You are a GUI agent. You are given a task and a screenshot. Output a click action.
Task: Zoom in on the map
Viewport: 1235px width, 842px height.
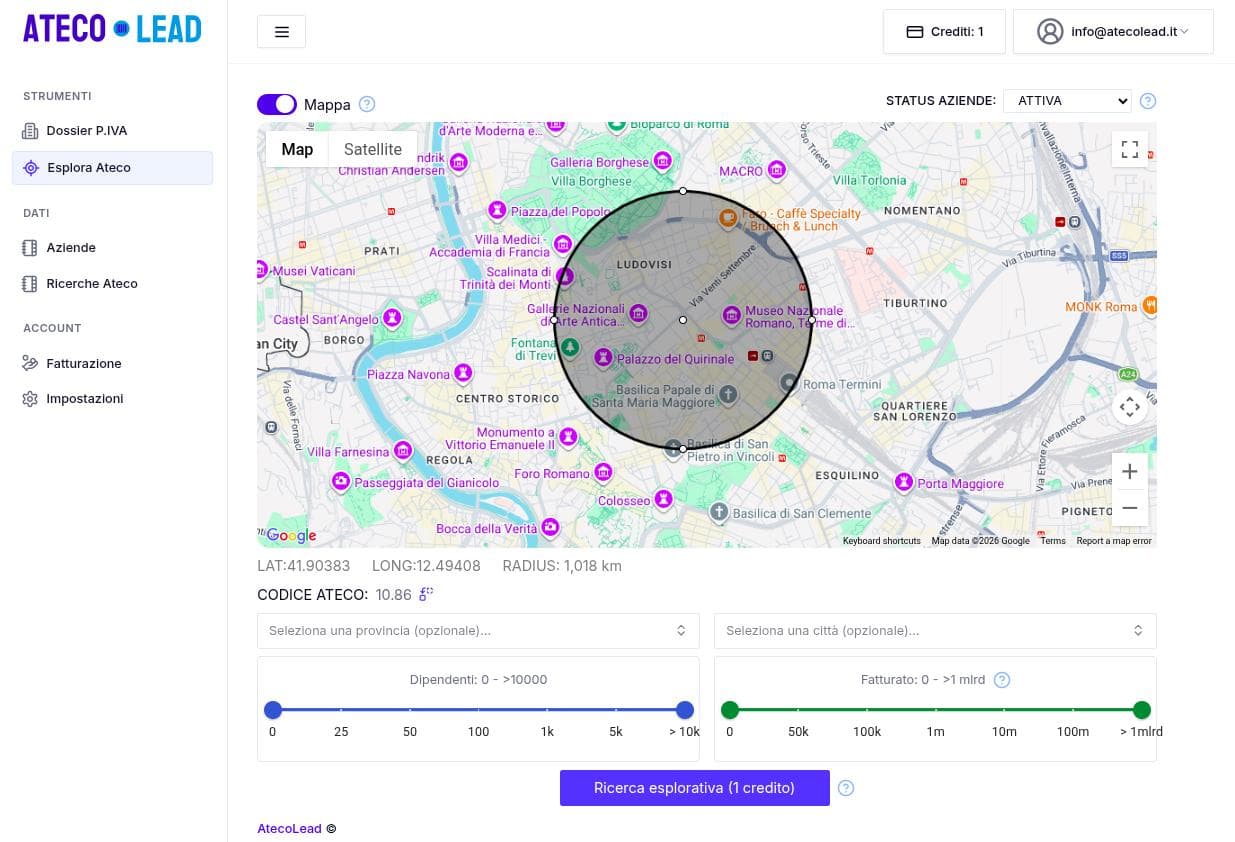pos(1129,472)
